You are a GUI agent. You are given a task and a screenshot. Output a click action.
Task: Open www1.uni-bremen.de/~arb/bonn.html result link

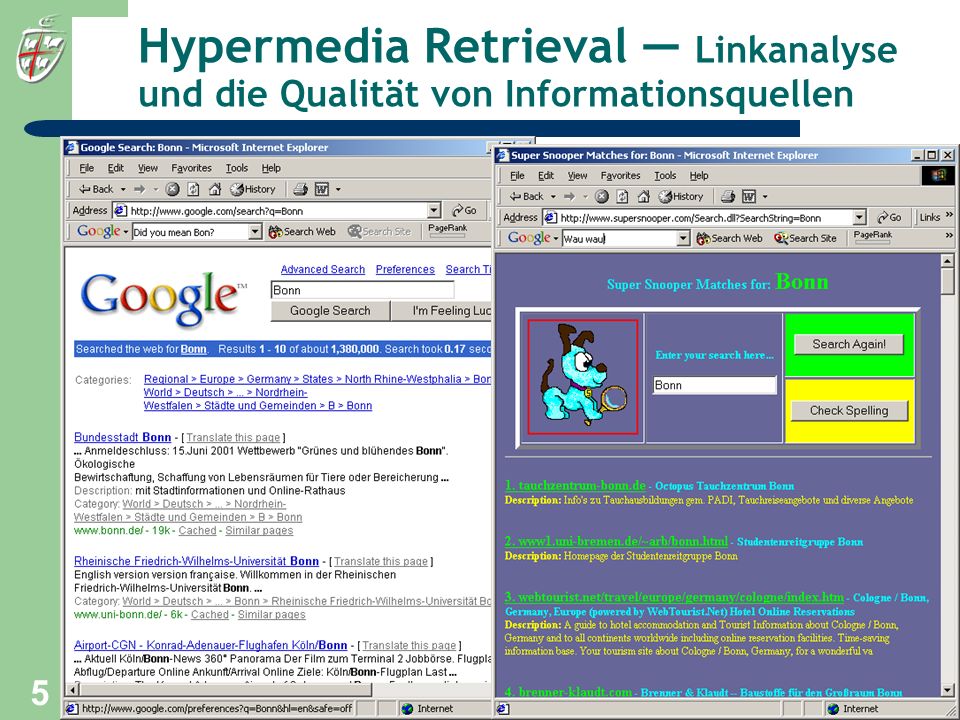click(x=617, y=541)
